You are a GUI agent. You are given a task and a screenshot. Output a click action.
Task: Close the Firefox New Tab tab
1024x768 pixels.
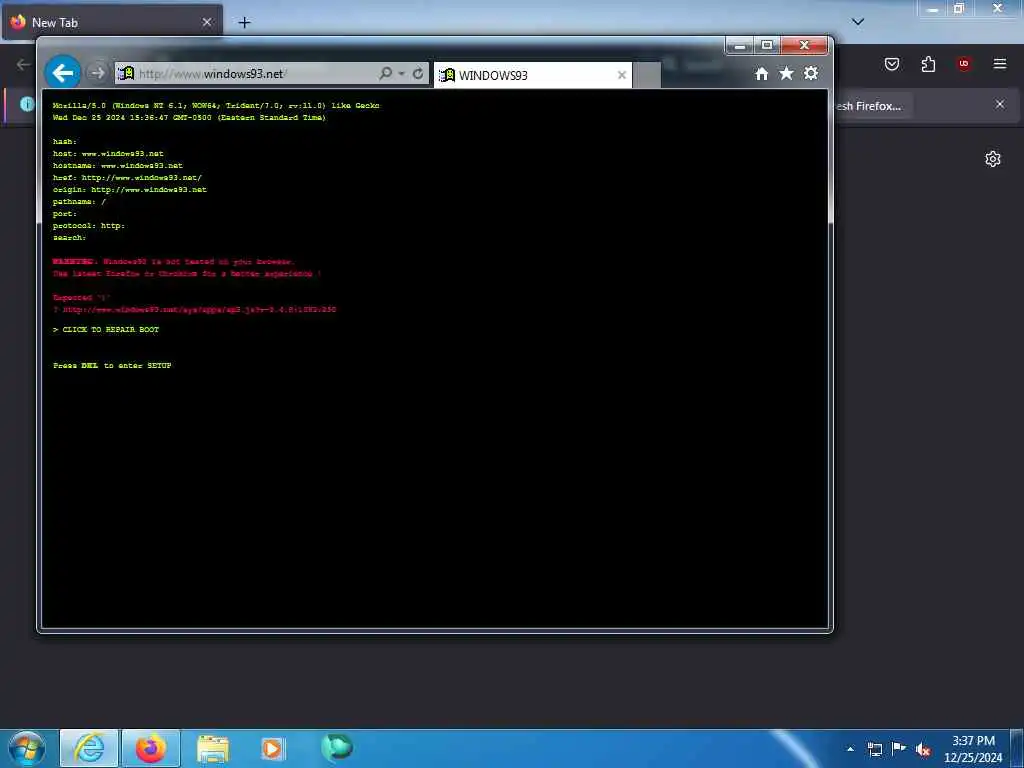click(x=207, y=22)
